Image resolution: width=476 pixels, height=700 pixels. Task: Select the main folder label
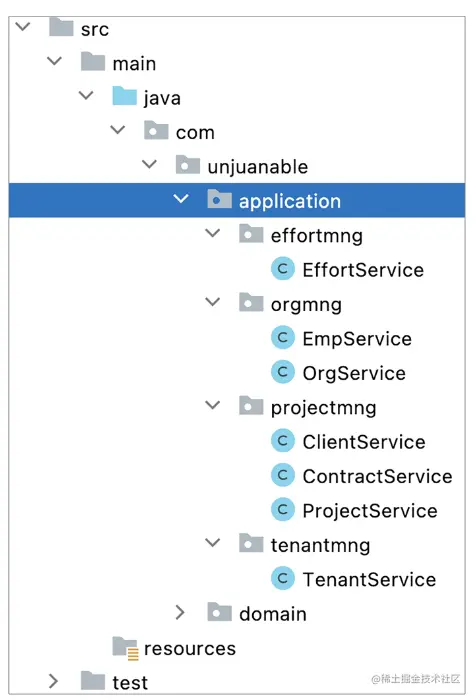click(134, 63)
